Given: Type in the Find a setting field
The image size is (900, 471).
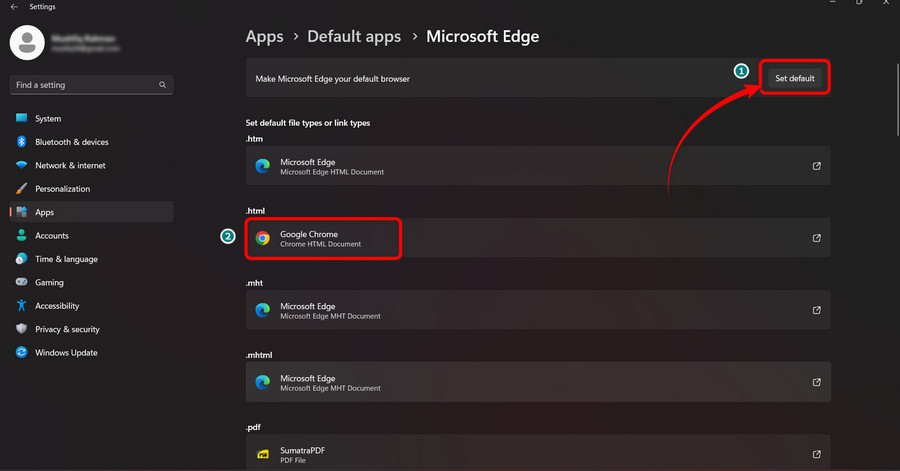Looking at the screenshot, I should point(91,85).
